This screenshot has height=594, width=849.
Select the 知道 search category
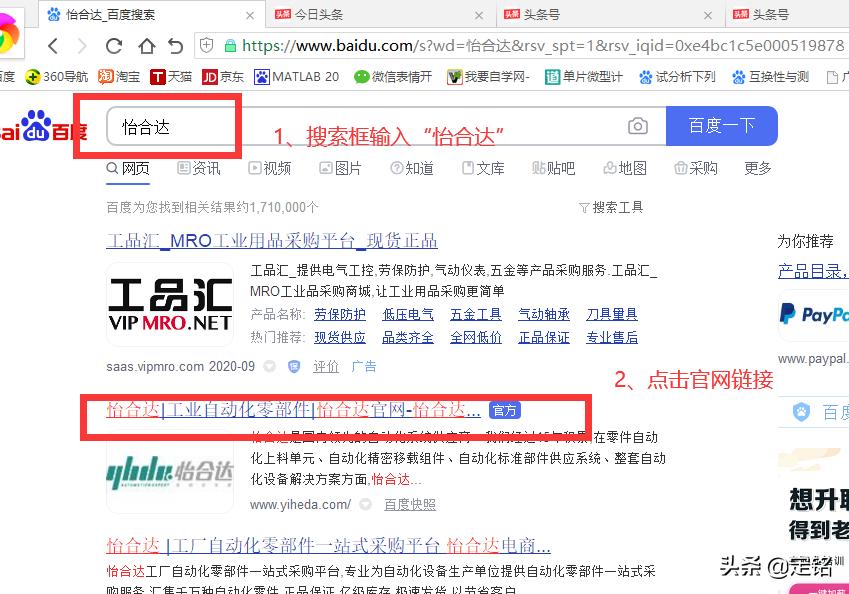[412, 168]
